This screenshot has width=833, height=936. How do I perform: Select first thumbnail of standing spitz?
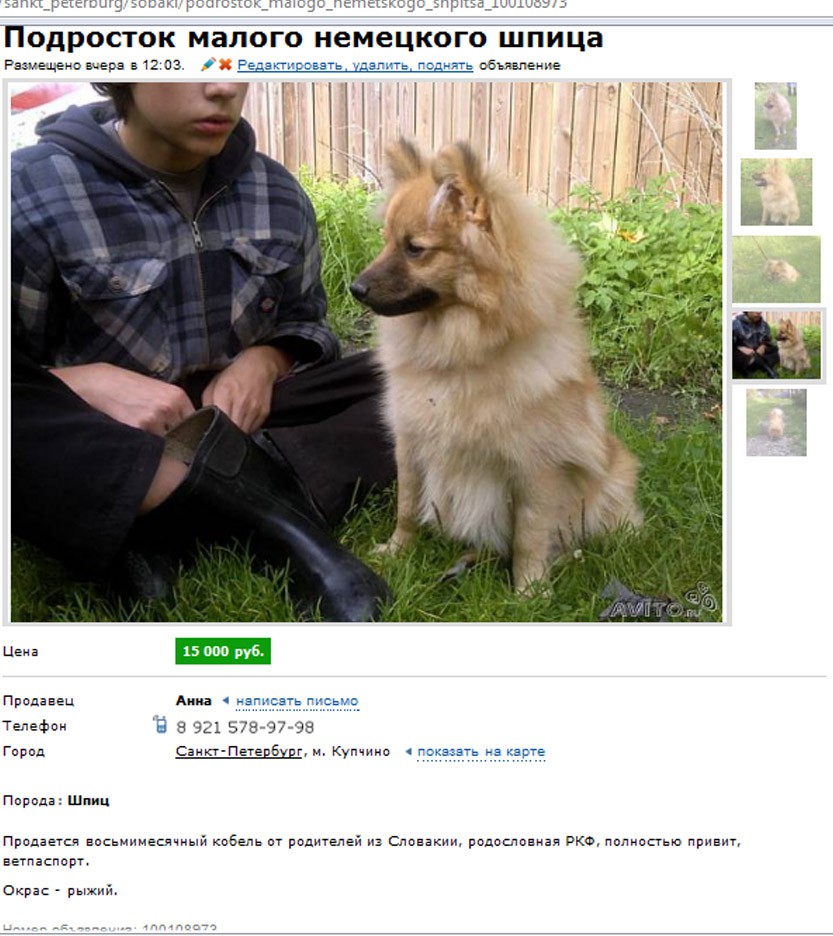point(775,116)
